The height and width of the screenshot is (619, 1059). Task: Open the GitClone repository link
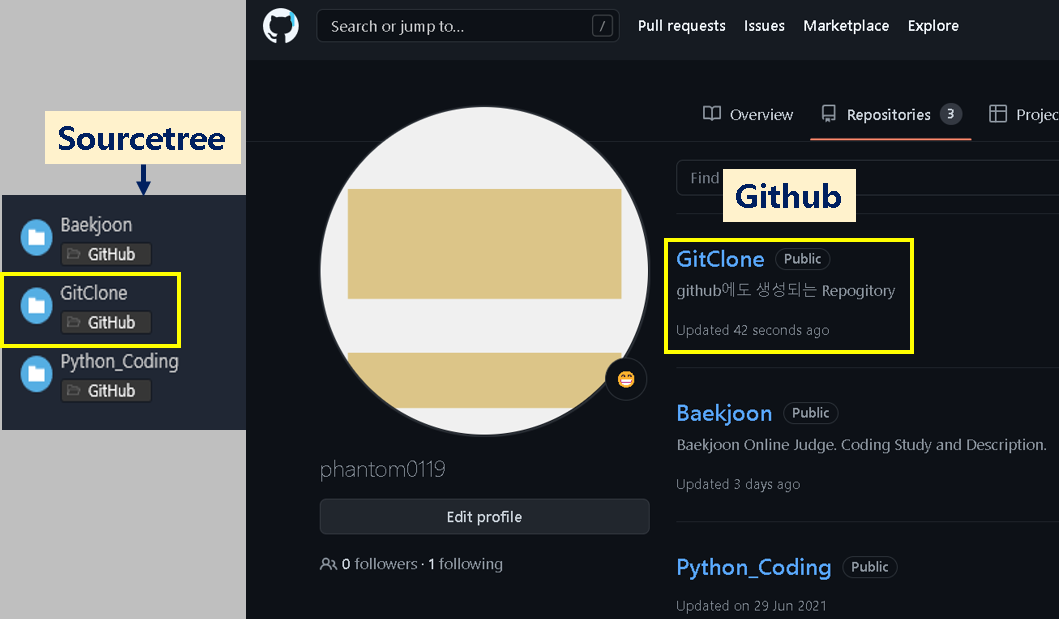pos(720,259)
